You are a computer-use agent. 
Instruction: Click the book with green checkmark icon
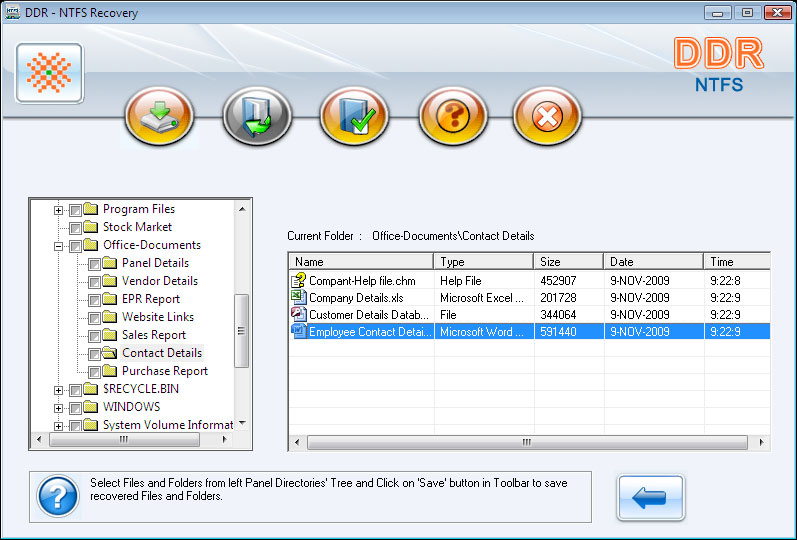[x=355, y=116]
